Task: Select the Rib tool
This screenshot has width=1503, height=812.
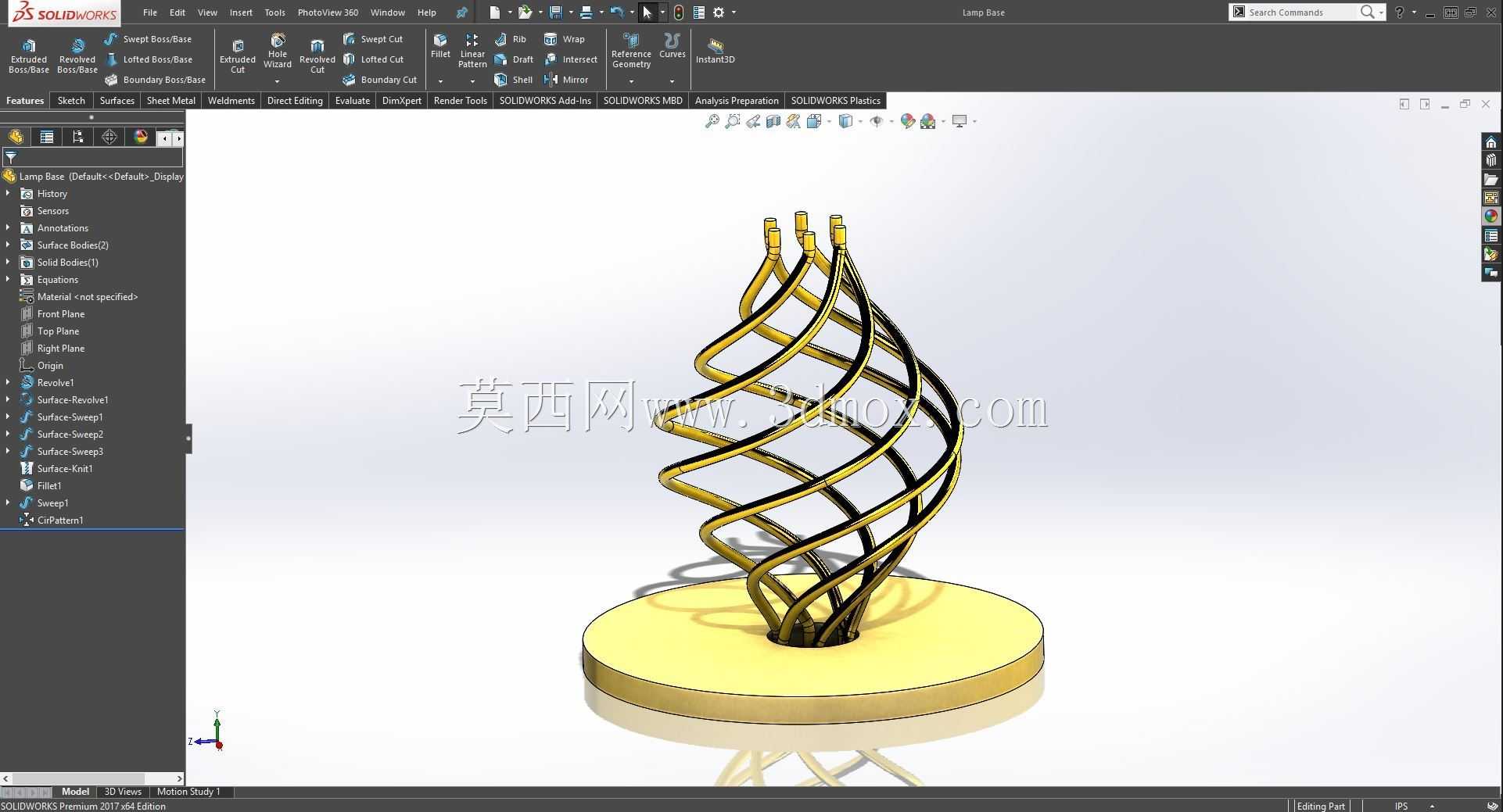Action: point(510,39)
